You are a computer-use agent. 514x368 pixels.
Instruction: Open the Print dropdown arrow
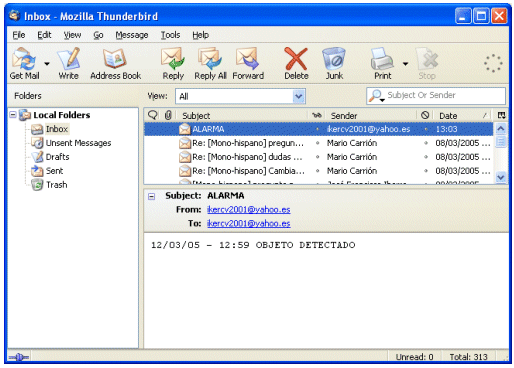coord(405,64)
